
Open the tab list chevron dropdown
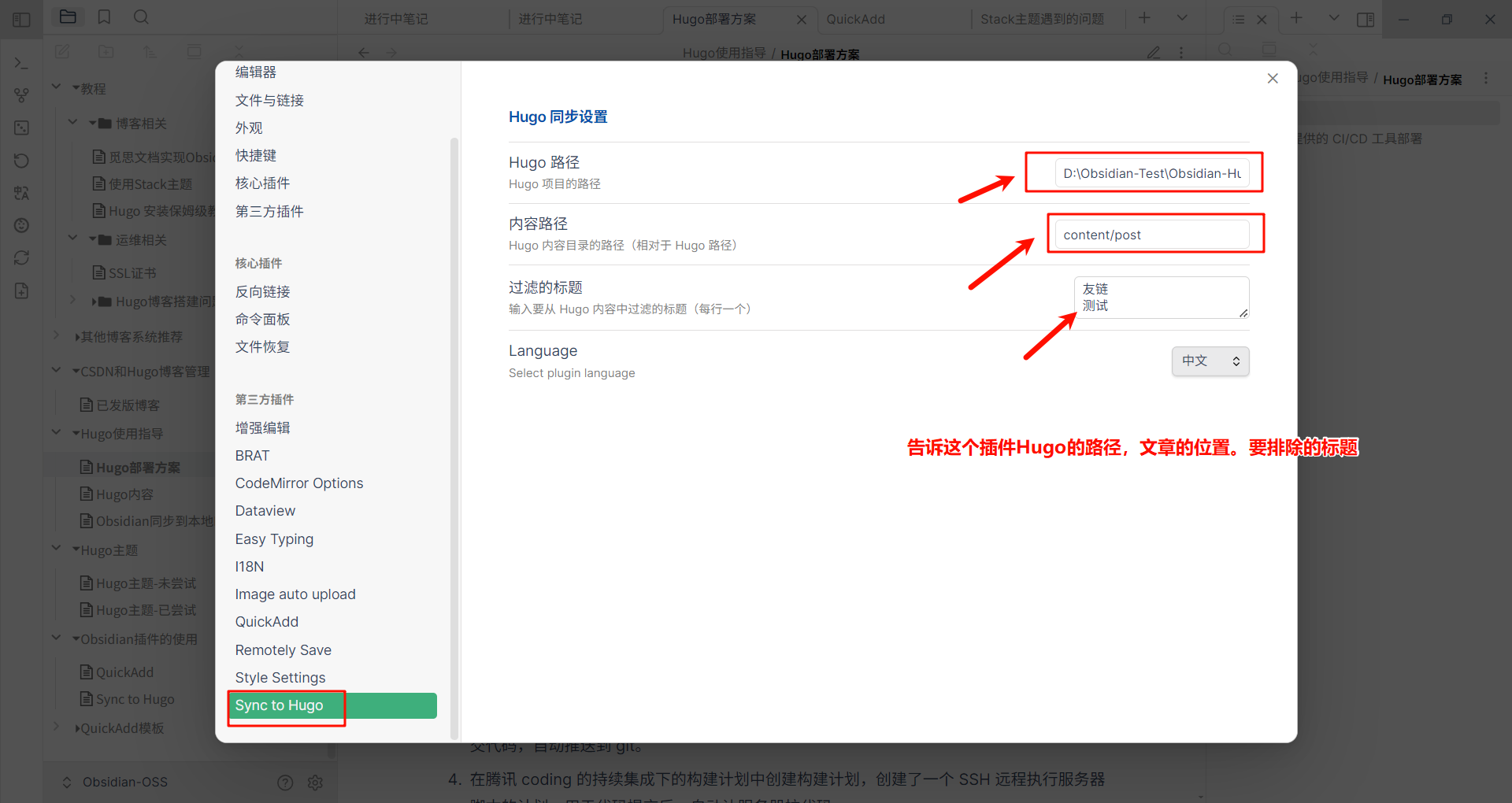click(x=1182, y=18)
